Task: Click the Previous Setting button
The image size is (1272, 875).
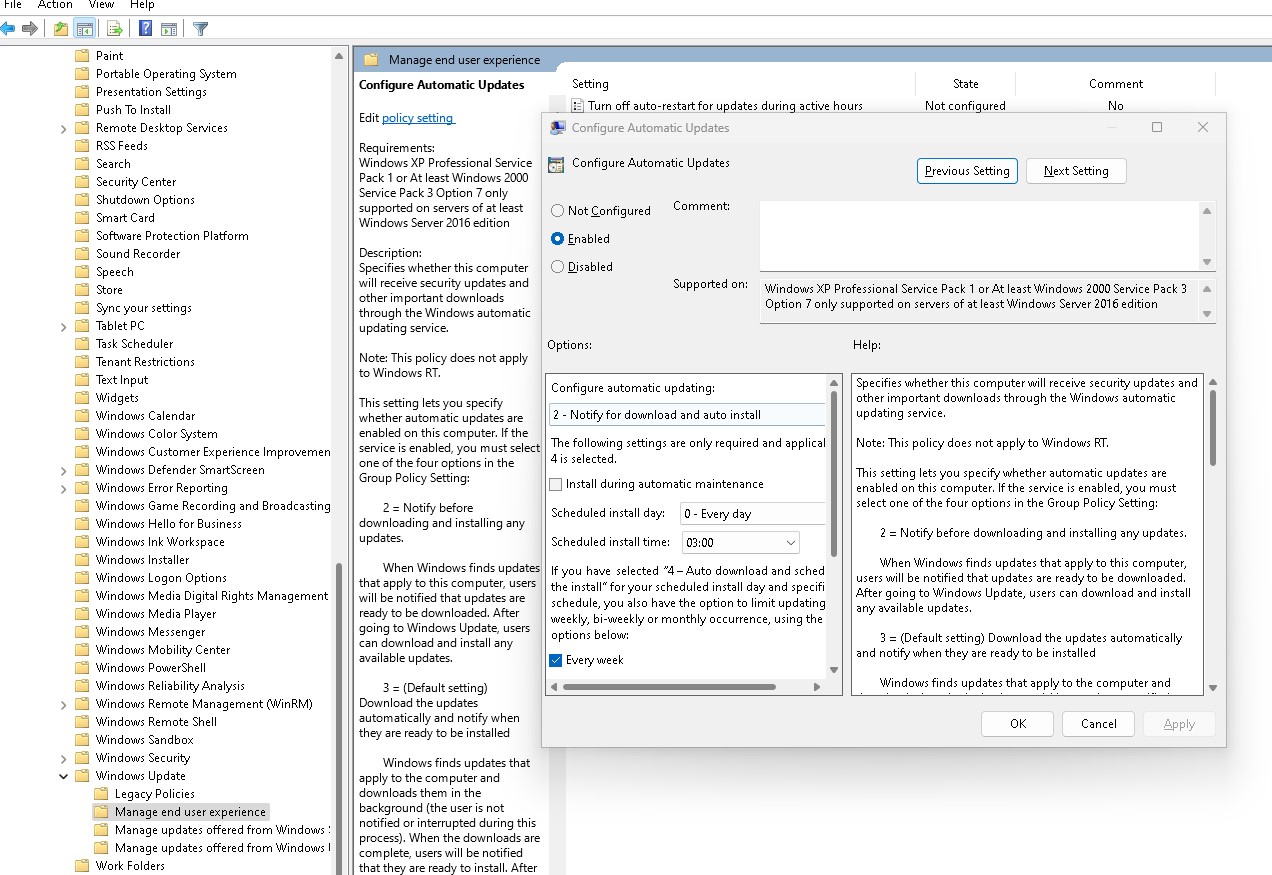Action: (967, 171)
